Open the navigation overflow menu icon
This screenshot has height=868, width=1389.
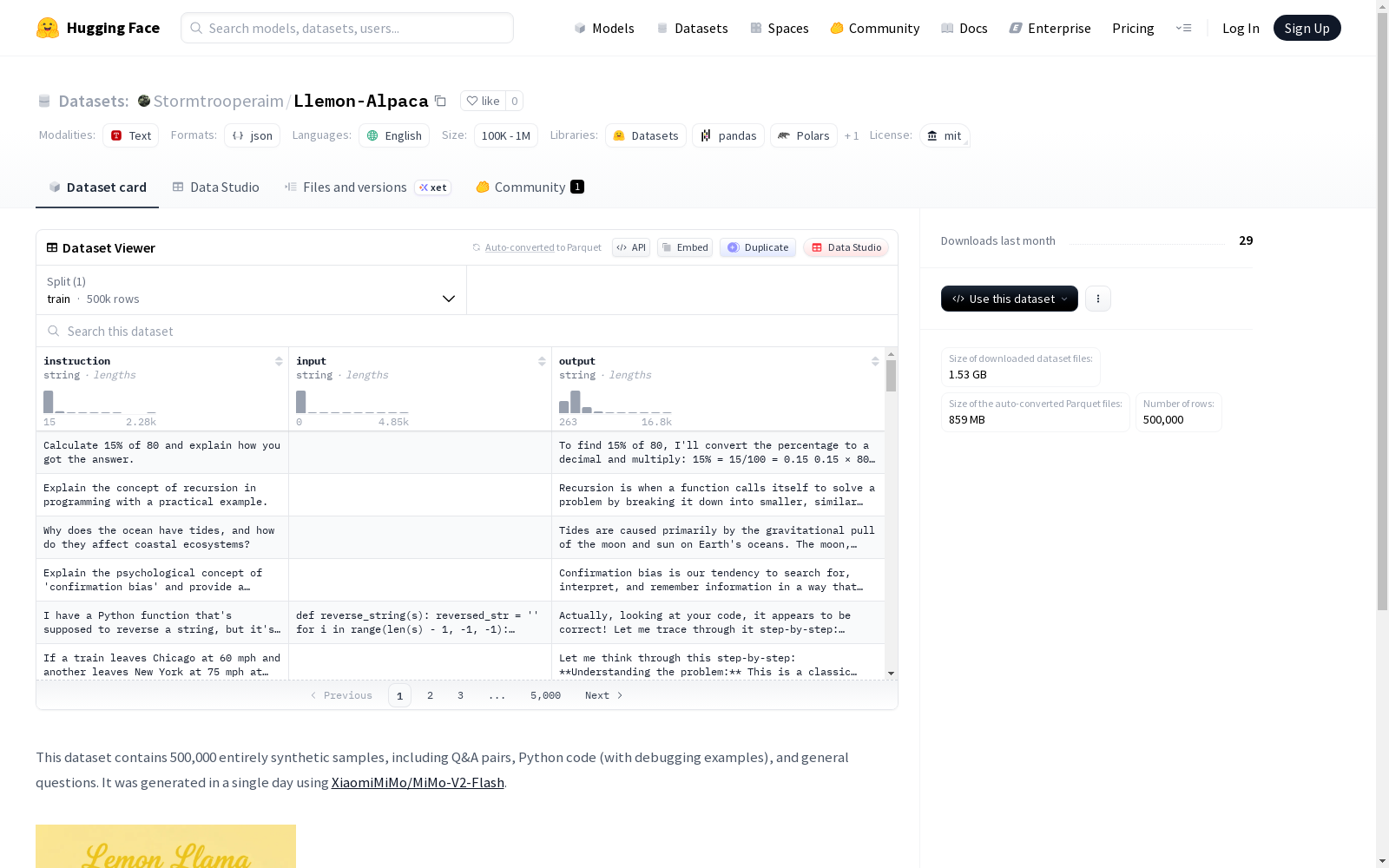pyautogui.click(x=1183, y=28)
